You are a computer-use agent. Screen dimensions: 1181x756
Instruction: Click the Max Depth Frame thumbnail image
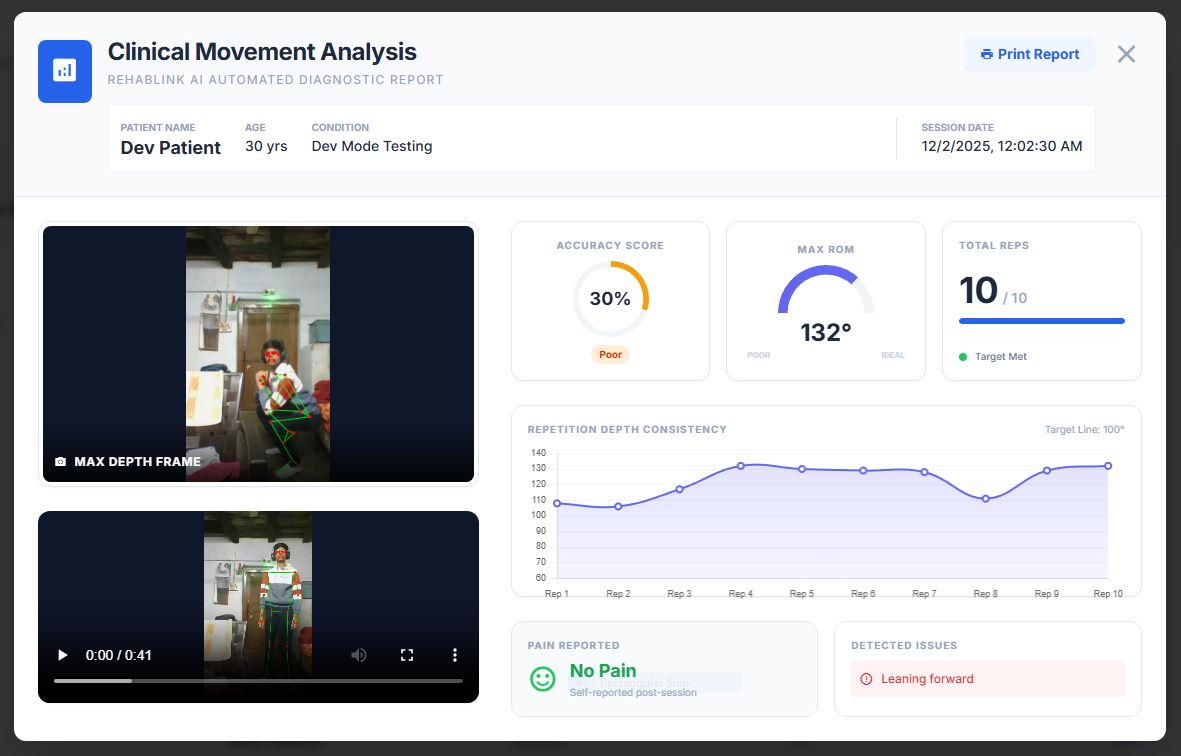258,353
